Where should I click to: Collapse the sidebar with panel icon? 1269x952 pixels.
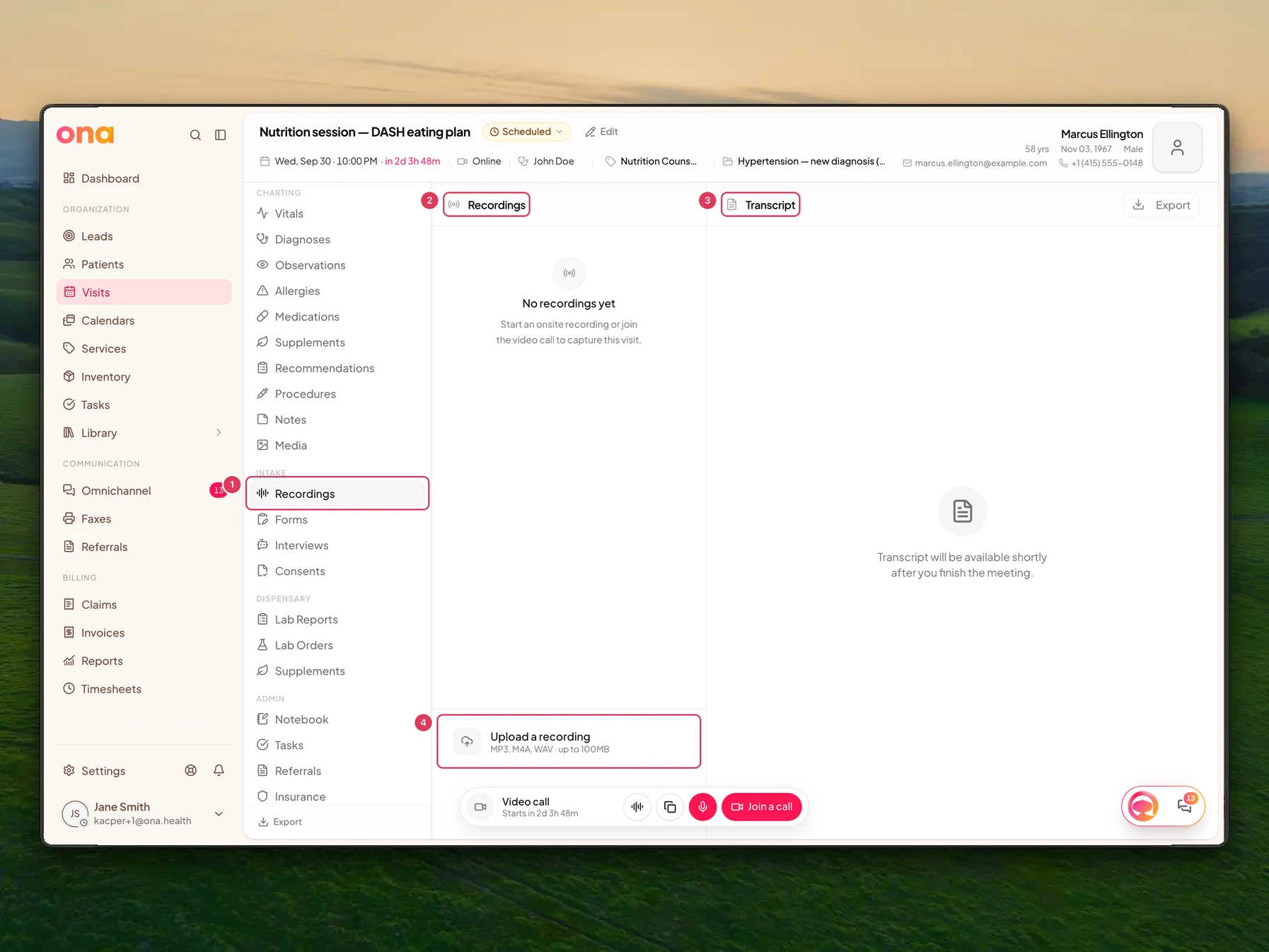(x=221, y=135)
